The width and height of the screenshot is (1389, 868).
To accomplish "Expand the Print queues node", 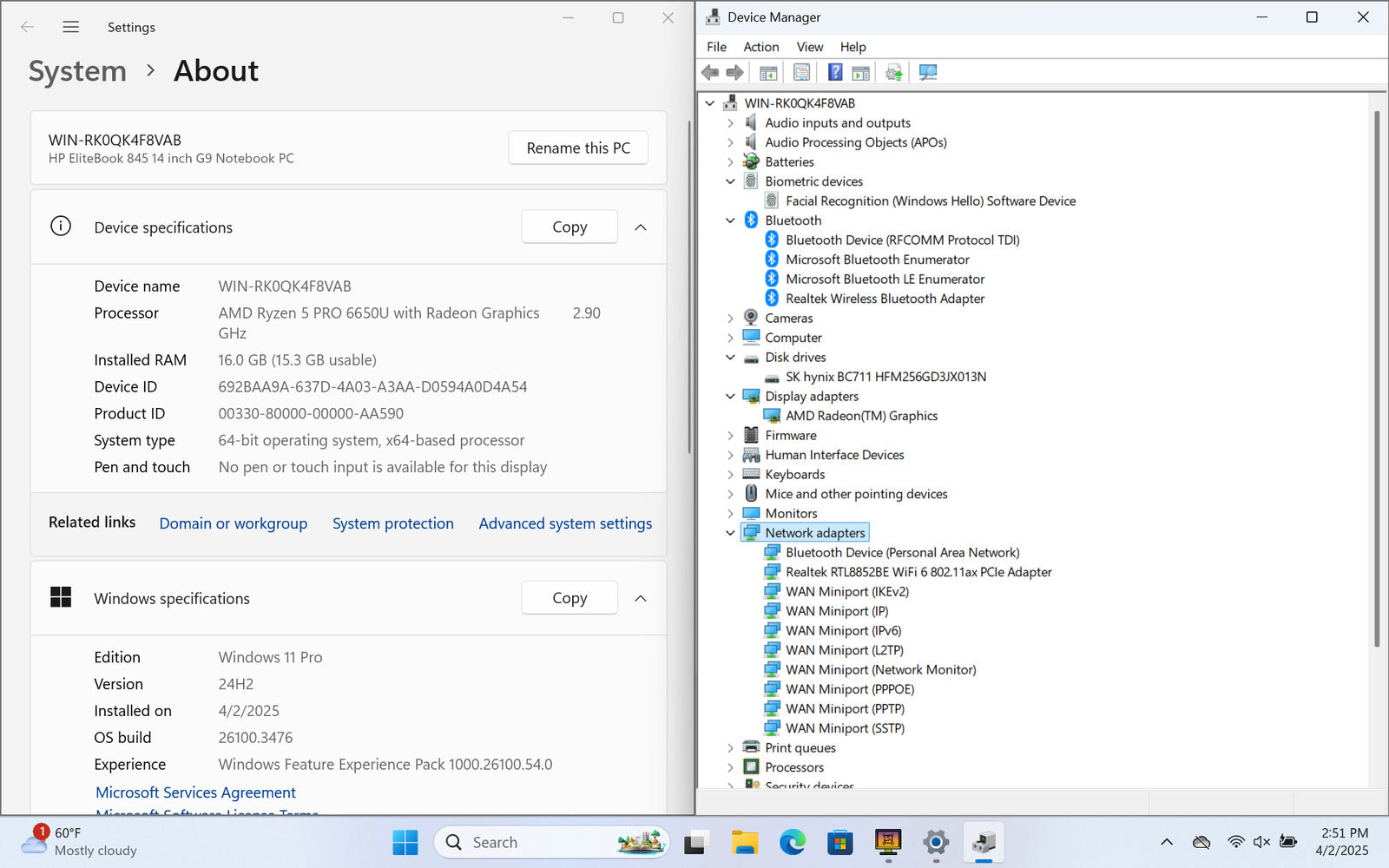I will 730,748.
